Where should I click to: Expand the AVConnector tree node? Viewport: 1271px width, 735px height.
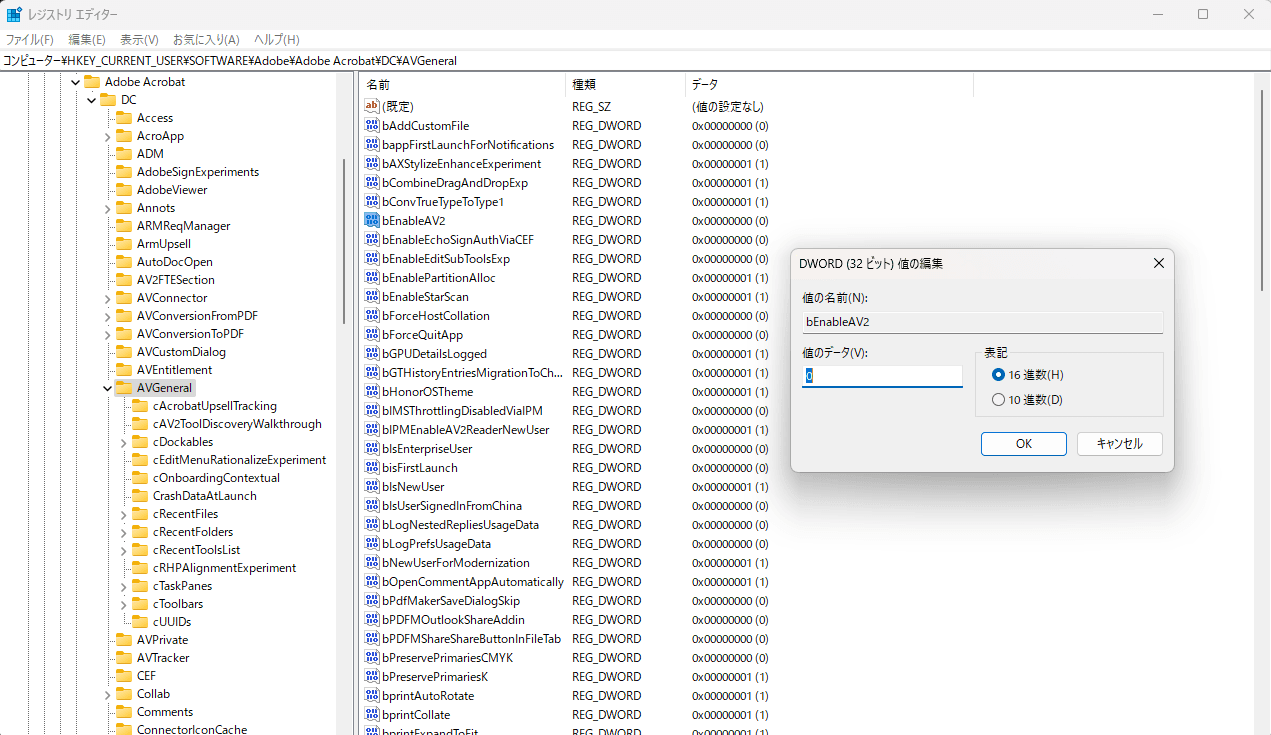[x=107, y=298]
